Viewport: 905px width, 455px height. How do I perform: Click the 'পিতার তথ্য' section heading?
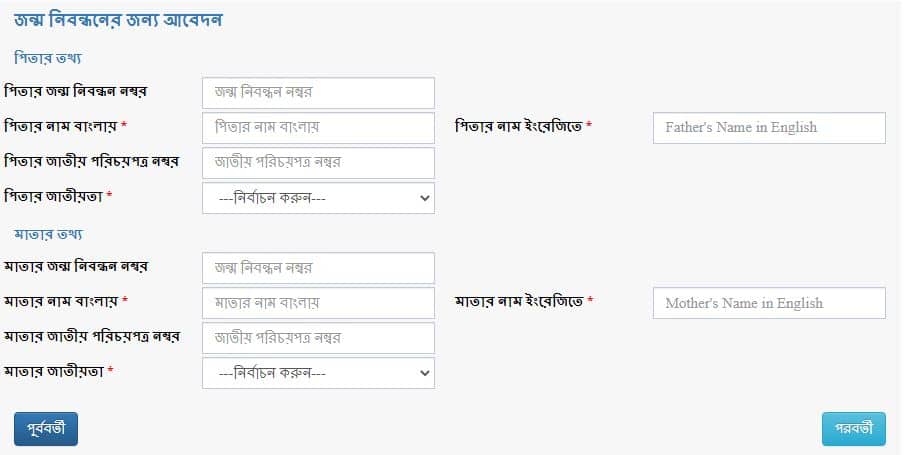click(x=48, y=57)
